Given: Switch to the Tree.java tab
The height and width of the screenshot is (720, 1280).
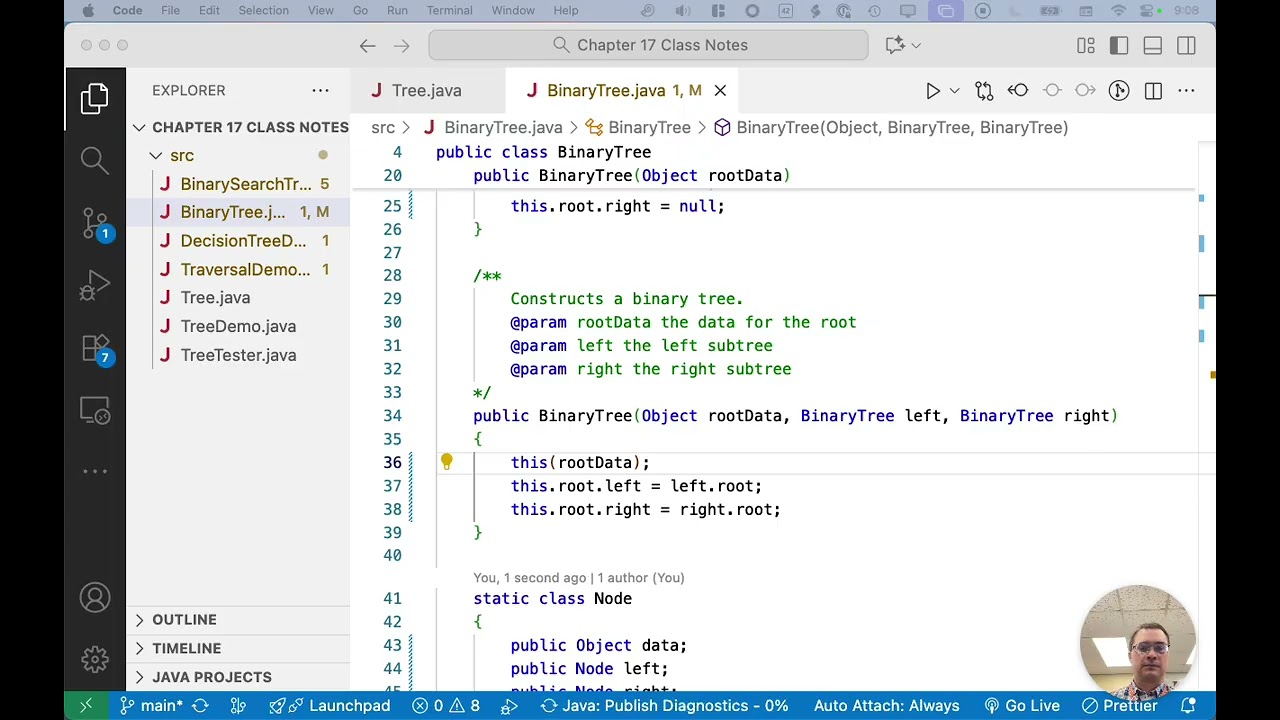Looking at the screenshot, I should (x=426, y=91).
